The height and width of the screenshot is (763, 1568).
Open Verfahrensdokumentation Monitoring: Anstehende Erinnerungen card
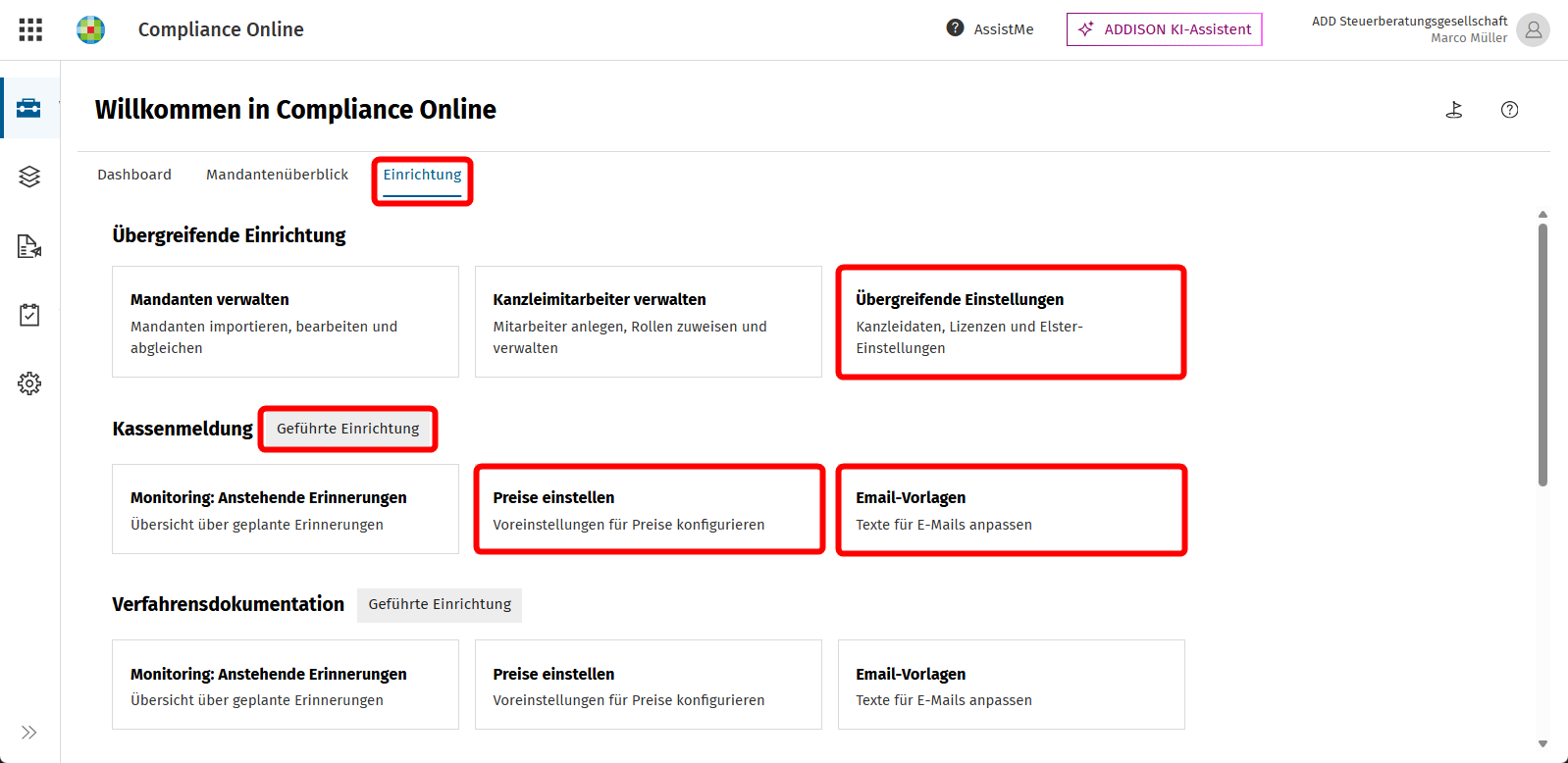286,685
